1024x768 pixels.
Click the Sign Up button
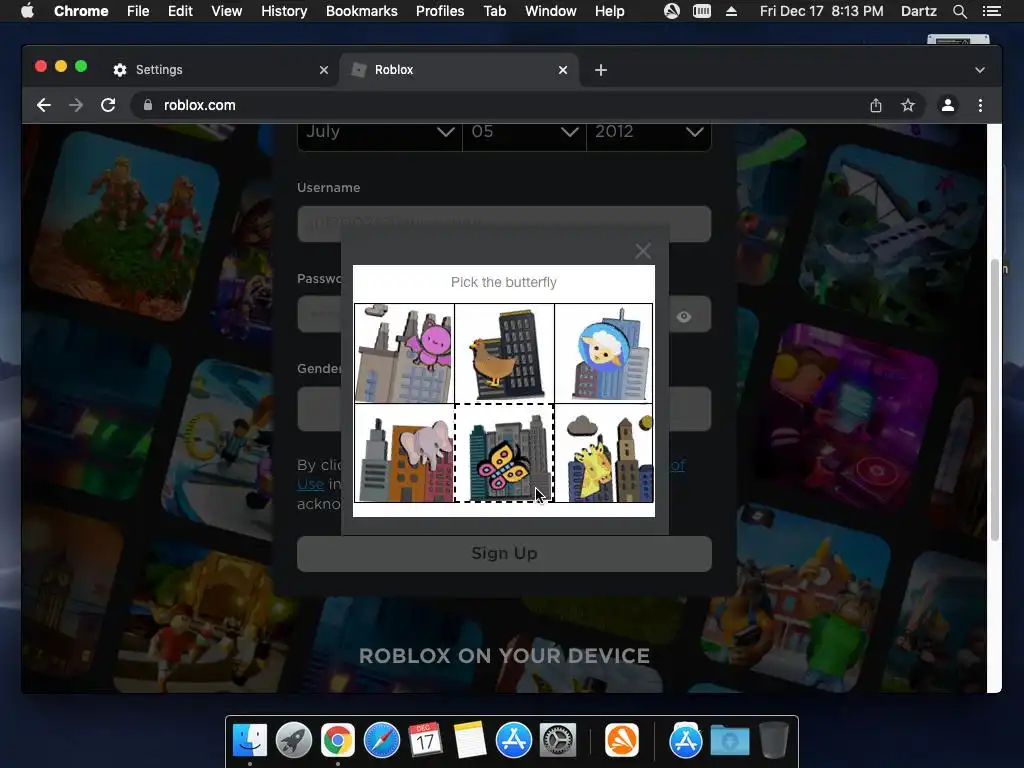[504, 554]
